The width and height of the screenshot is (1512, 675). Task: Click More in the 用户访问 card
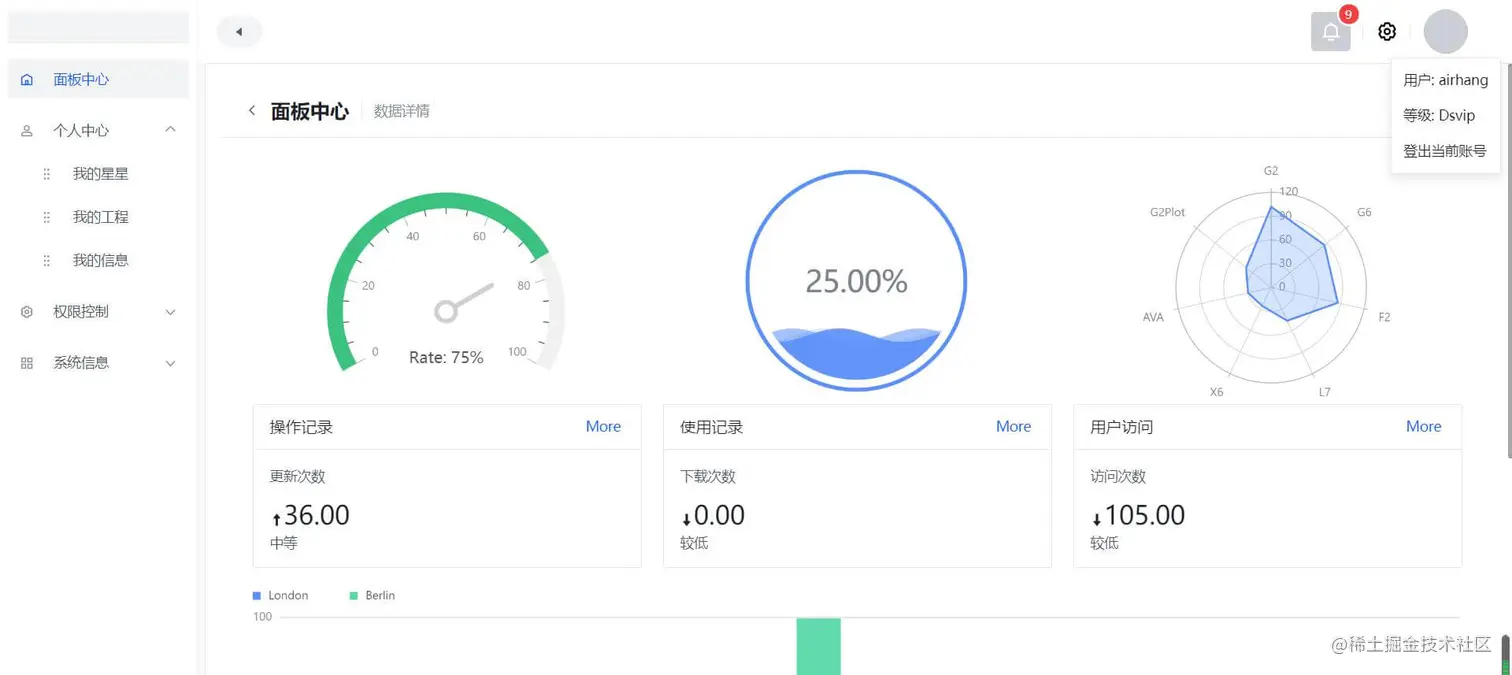(1423, 427)
